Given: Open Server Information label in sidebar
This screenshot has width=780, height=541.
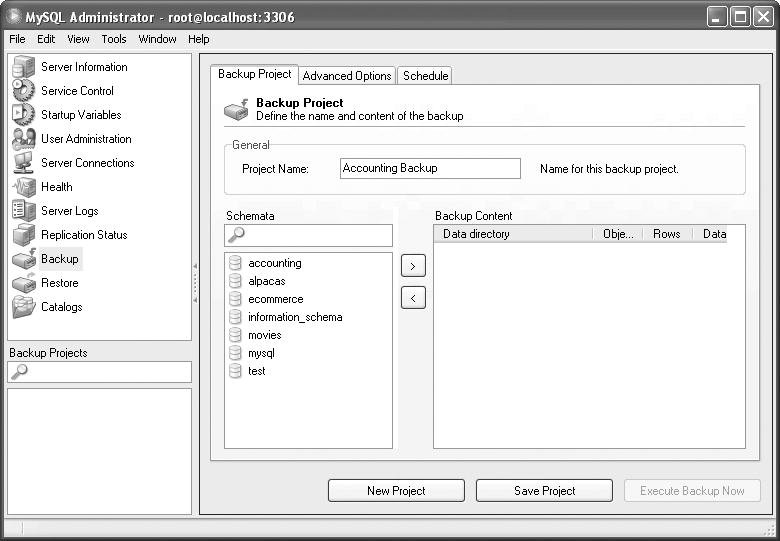Looking at the screenshot, I should 84,67.
